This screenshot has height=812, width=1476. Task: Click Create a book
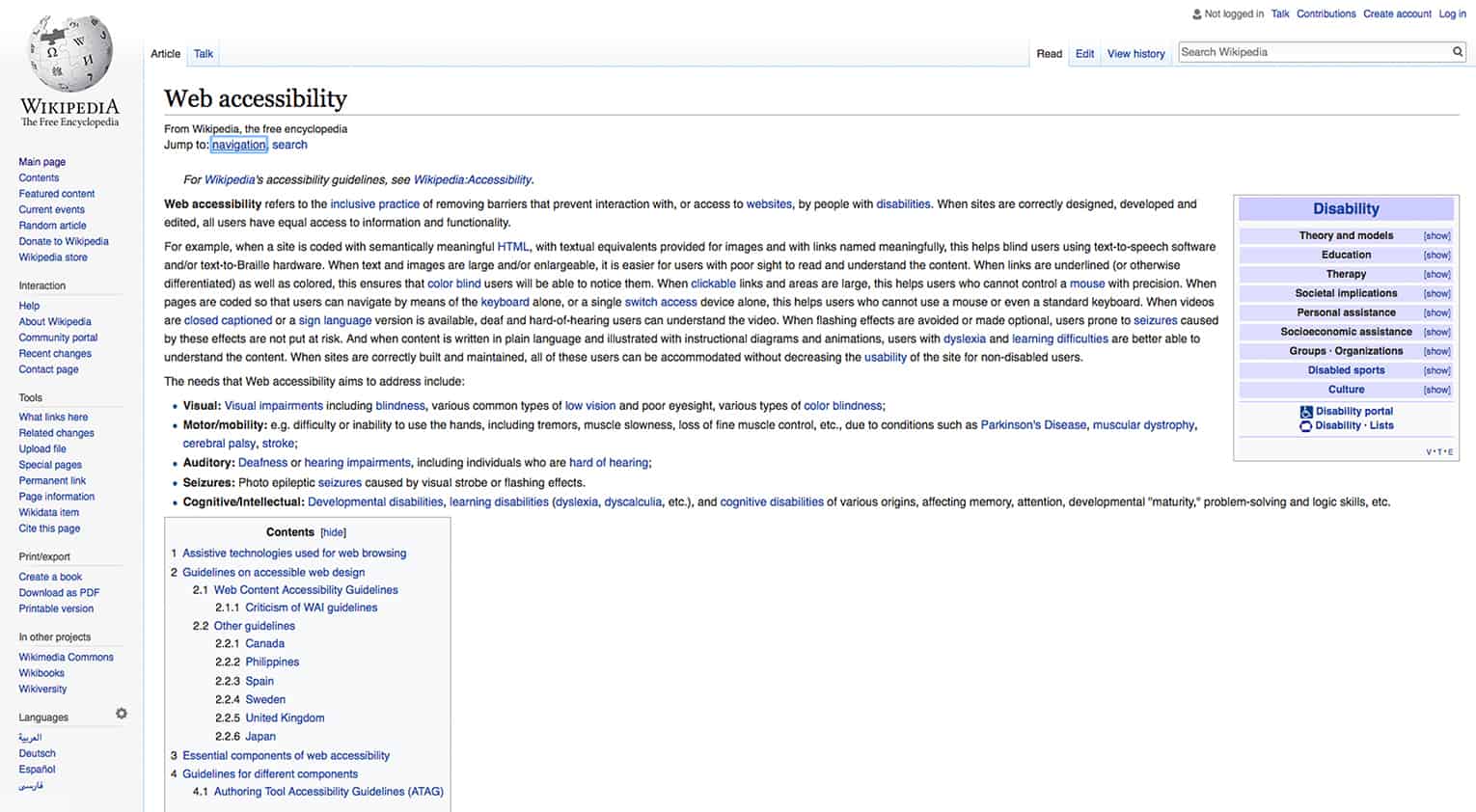pyautogui.click(x=50, y=577)
